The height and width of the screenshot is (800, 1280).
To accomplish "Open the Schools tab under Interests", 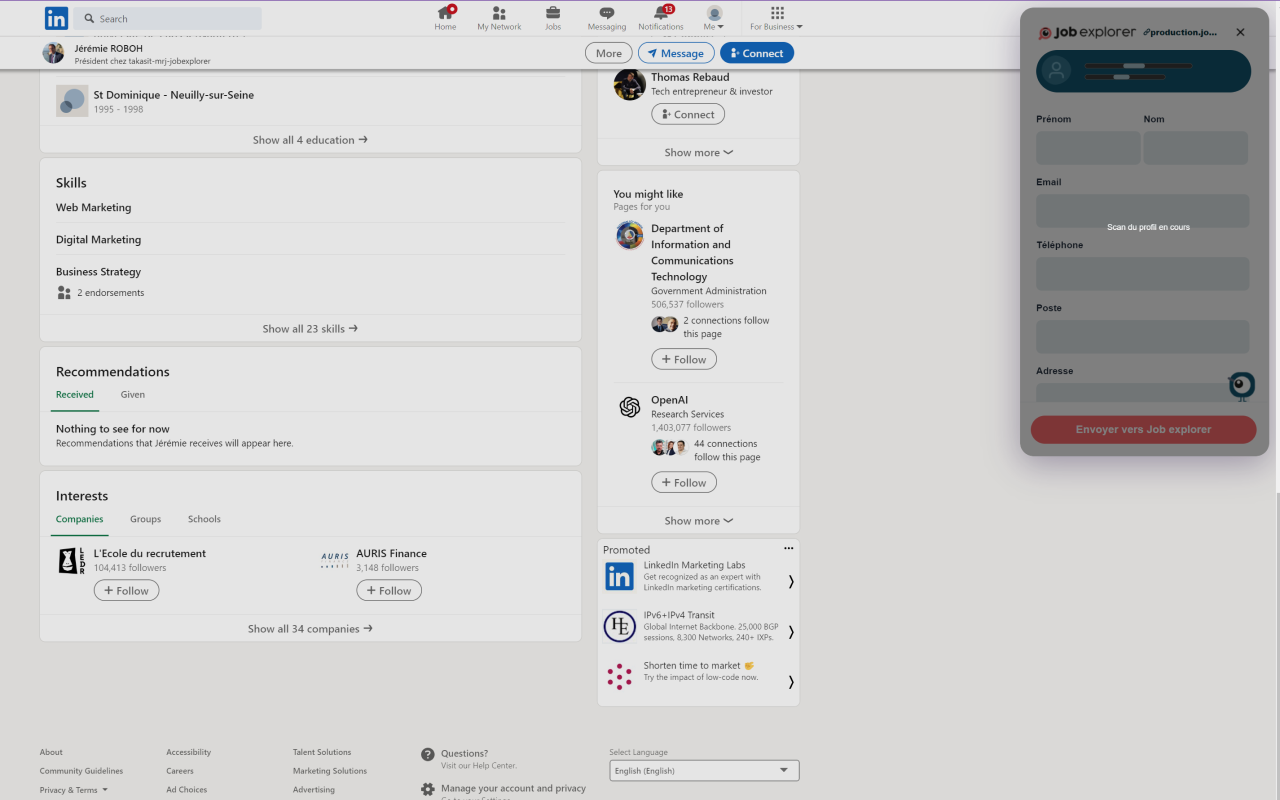I will [x=204, y=519].
